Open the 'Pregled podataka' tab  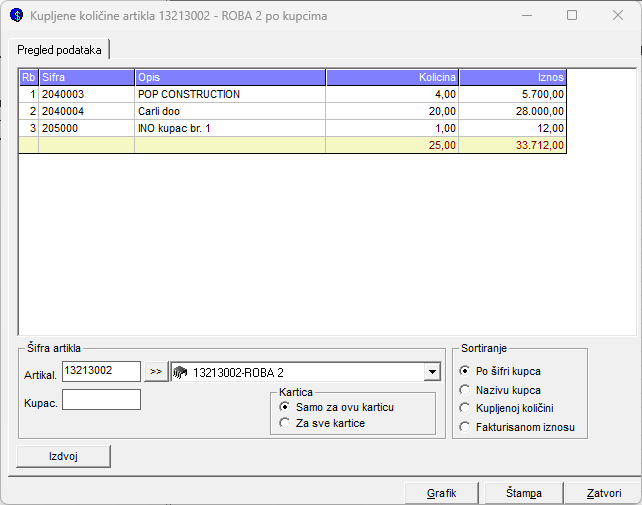(x=59, y=49)
